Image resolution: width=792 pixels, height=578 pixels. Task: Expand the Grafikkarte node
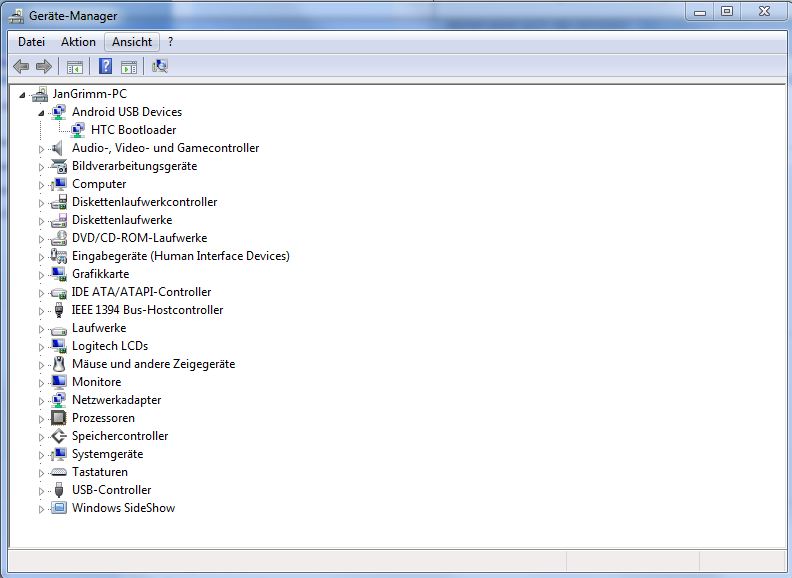click(x=41, y=275)
